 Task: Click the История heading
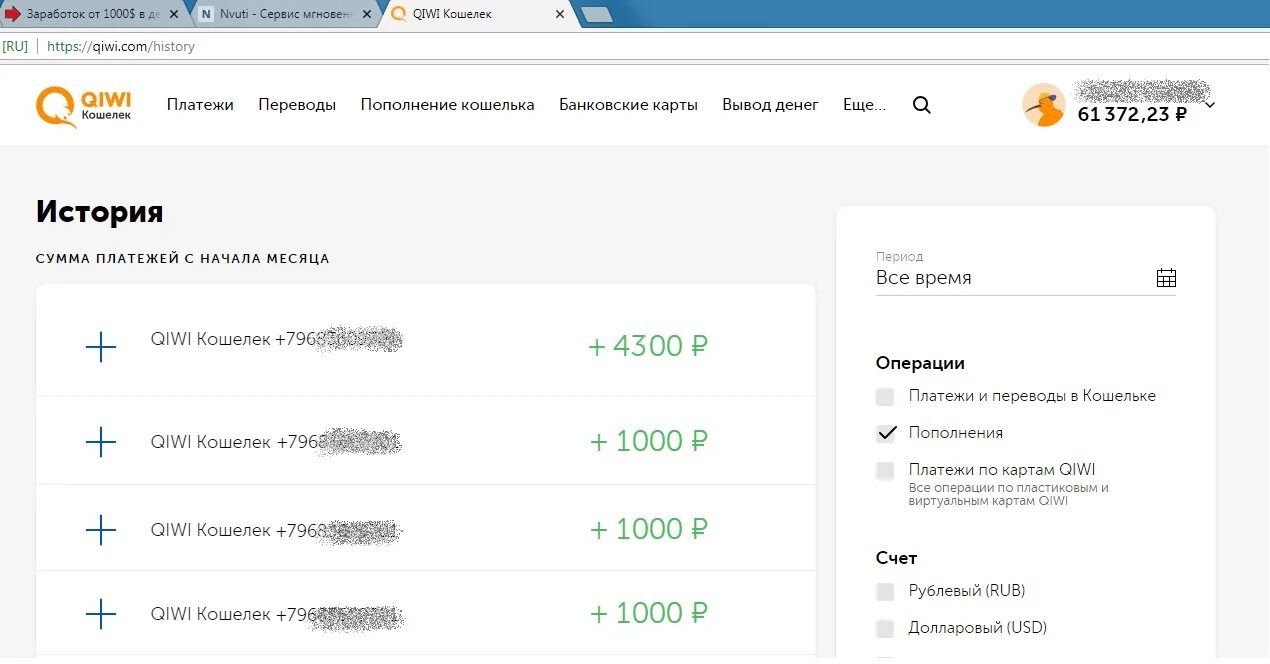[x=99, y=212]
